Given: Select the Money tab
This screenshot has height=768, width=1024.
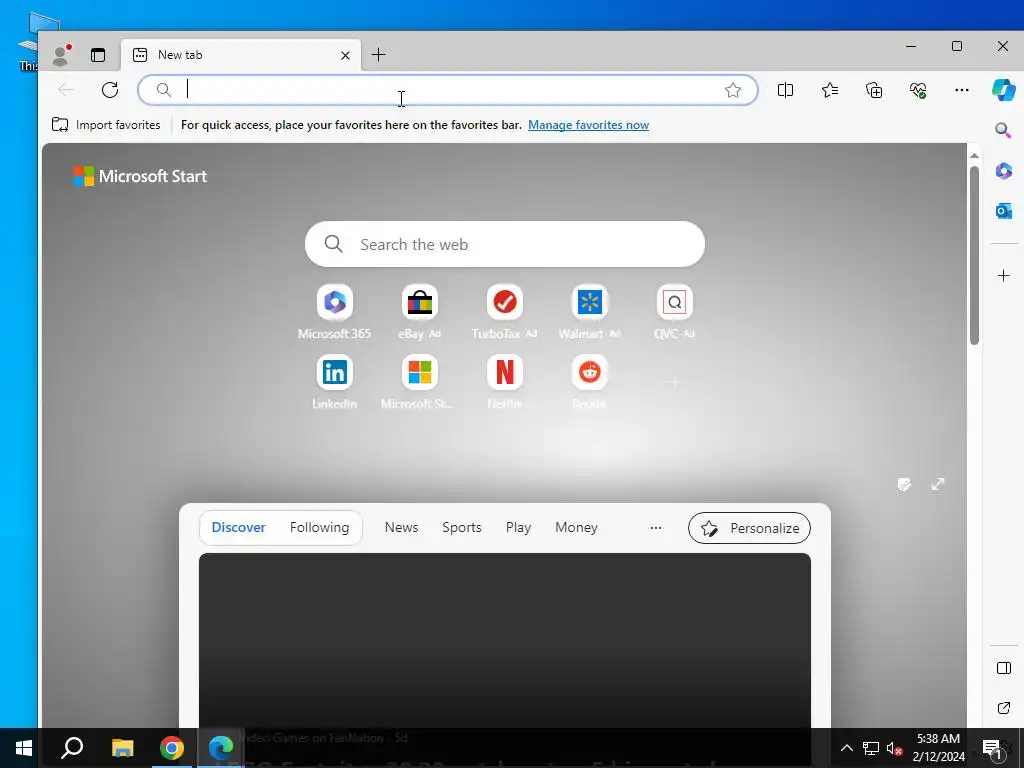Looking at the screenshot, I should [576, 528].
